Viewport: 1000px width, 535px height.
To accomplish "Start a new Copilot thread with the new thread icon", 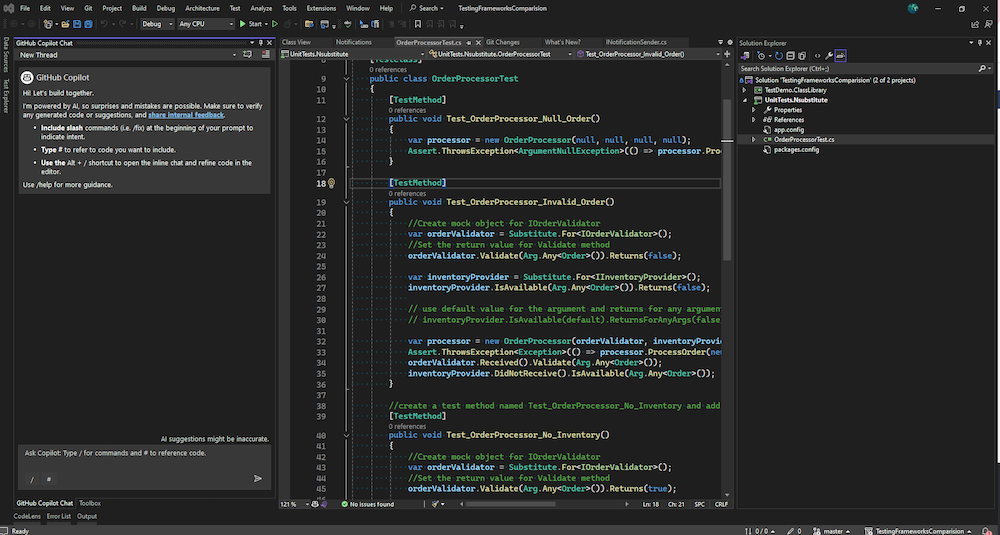I will click(247, 55).
